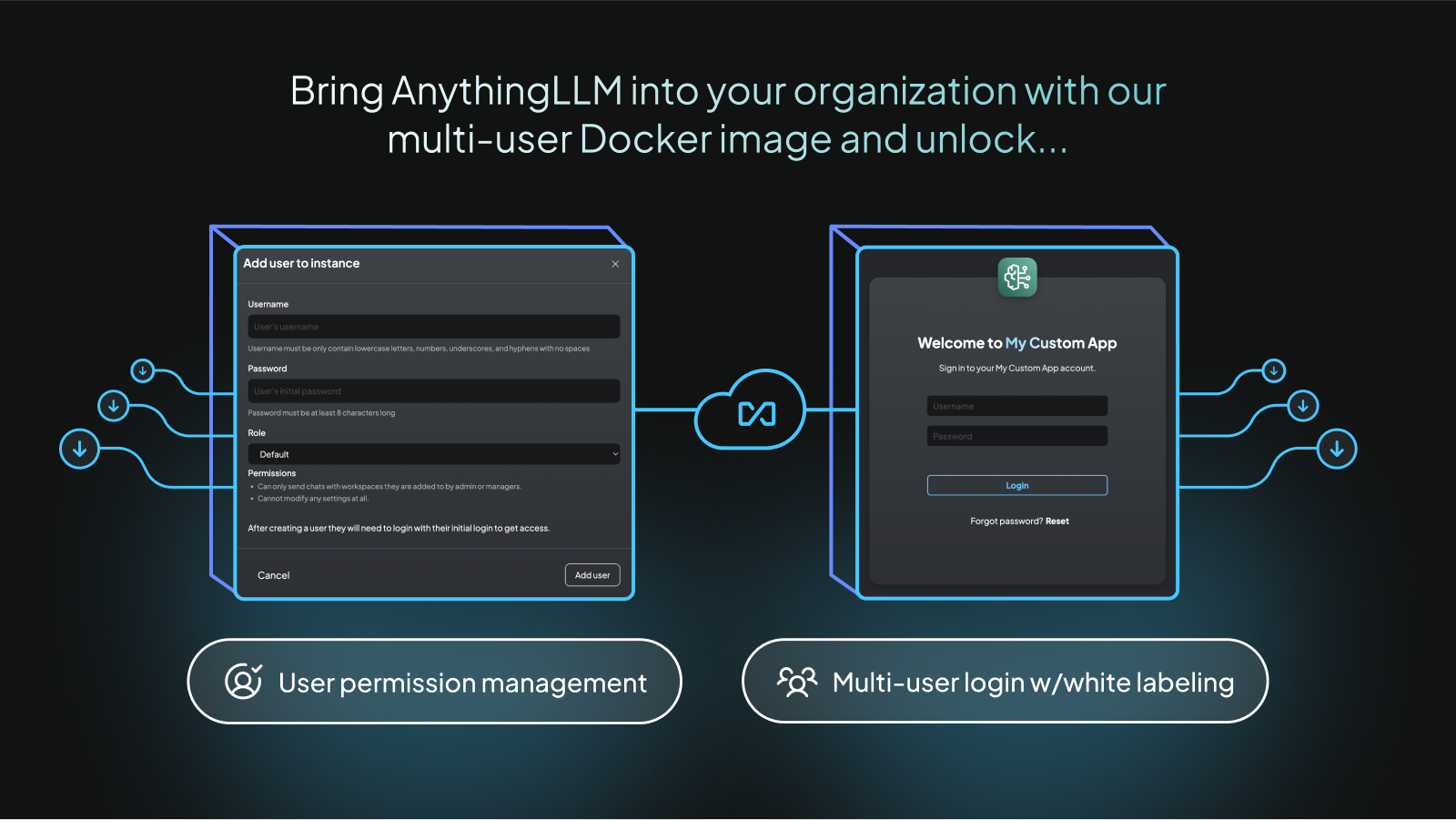The width and height of the screenshot is (1456, 820).
Task: Click the Multi-user login w/white labeling pill
Action: click(1006, 682)
